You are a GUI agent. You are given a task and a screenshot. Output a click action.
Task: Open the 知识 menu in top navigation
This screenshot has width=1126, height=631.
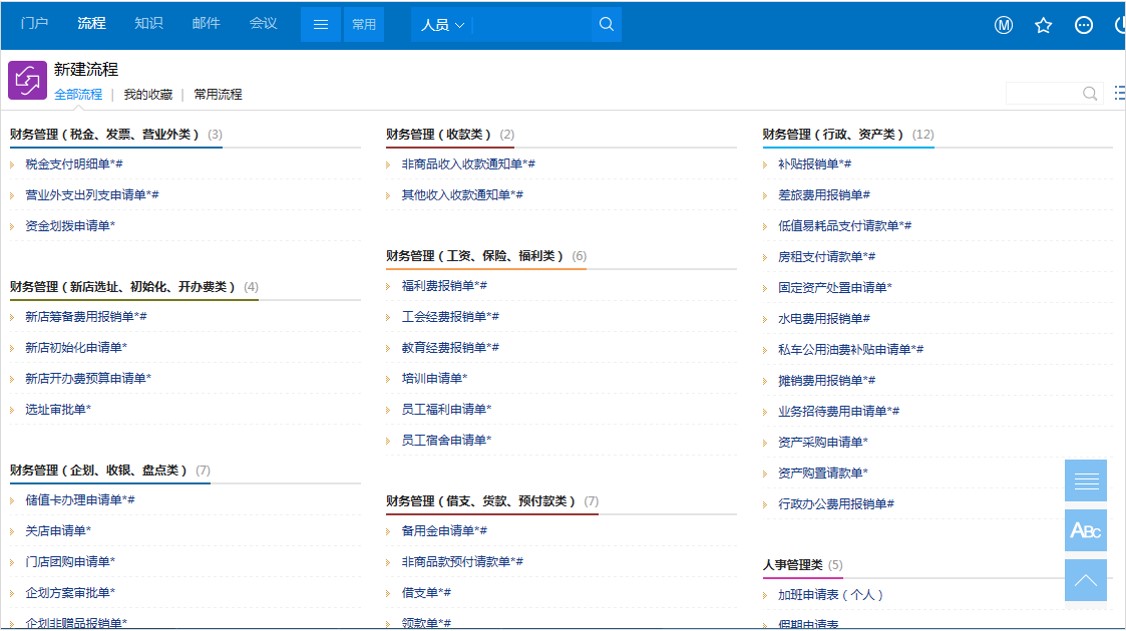[149, 23]
